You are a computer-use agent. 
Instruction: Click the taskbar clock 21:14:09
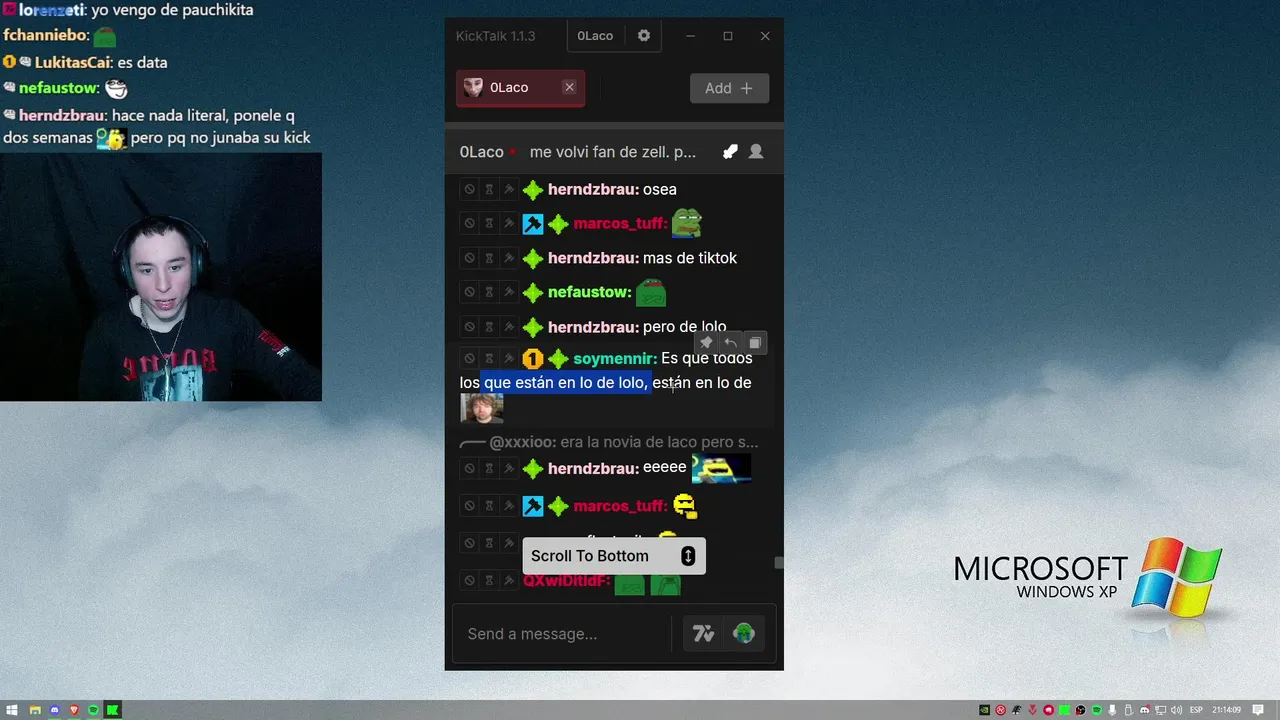1227,710
